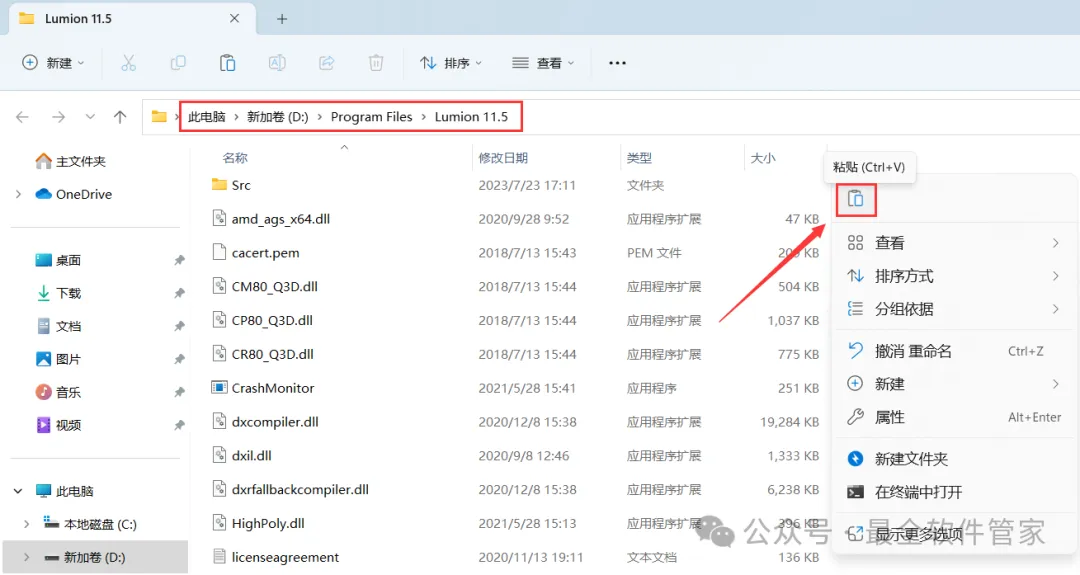This screenshot has height=575, width=1080.
Task: Click the Cut scissors icon in toolbar
Action: pyautogui.click(x=128, y=63)
